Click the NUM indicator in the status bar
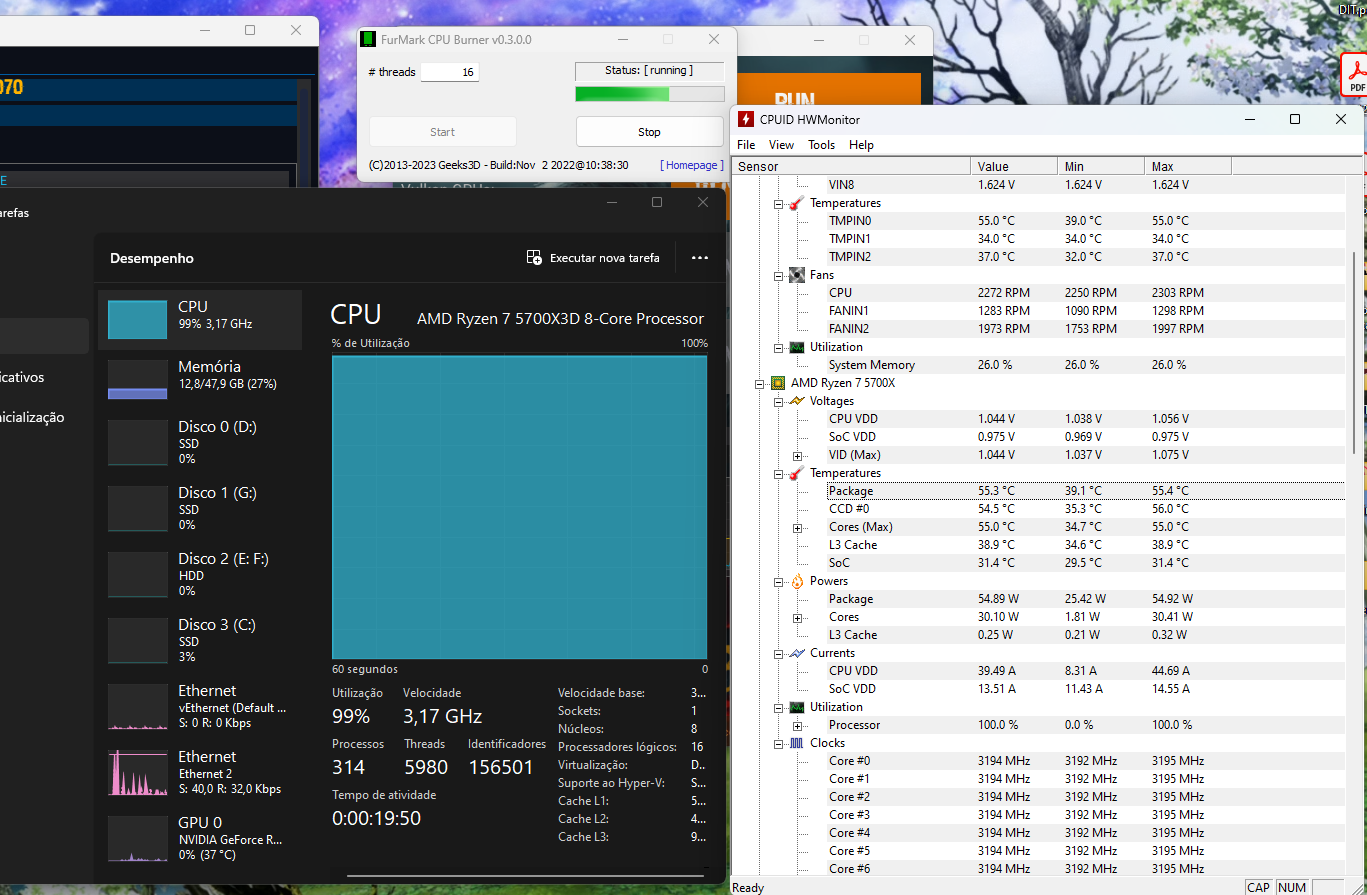 coord(1292,887)
